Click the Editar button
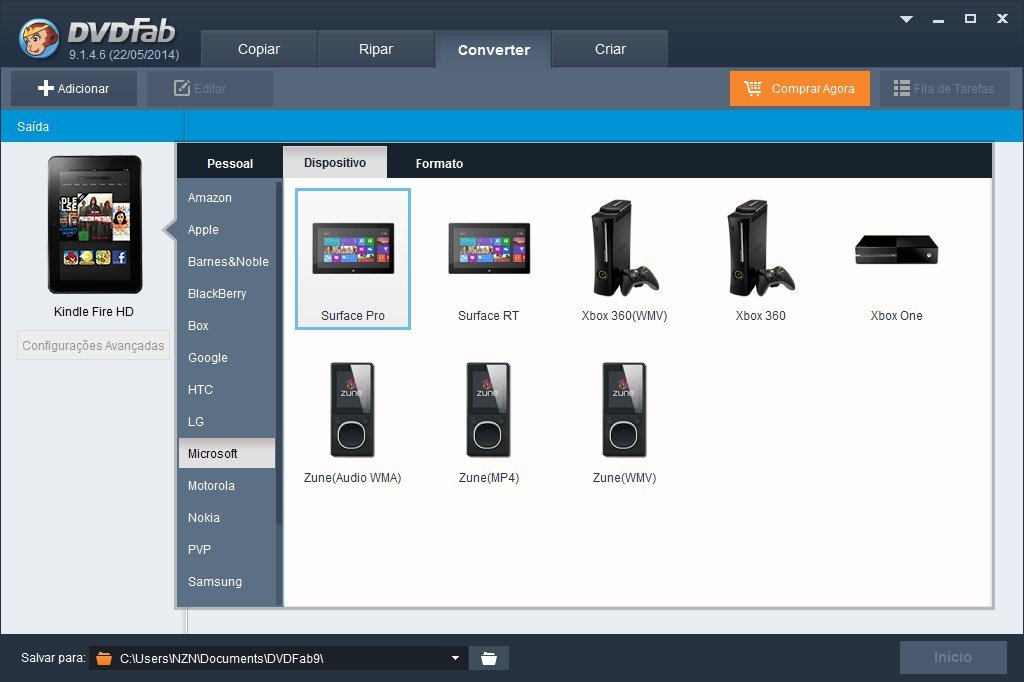The image size is (1024, 682). click(209, 88)
